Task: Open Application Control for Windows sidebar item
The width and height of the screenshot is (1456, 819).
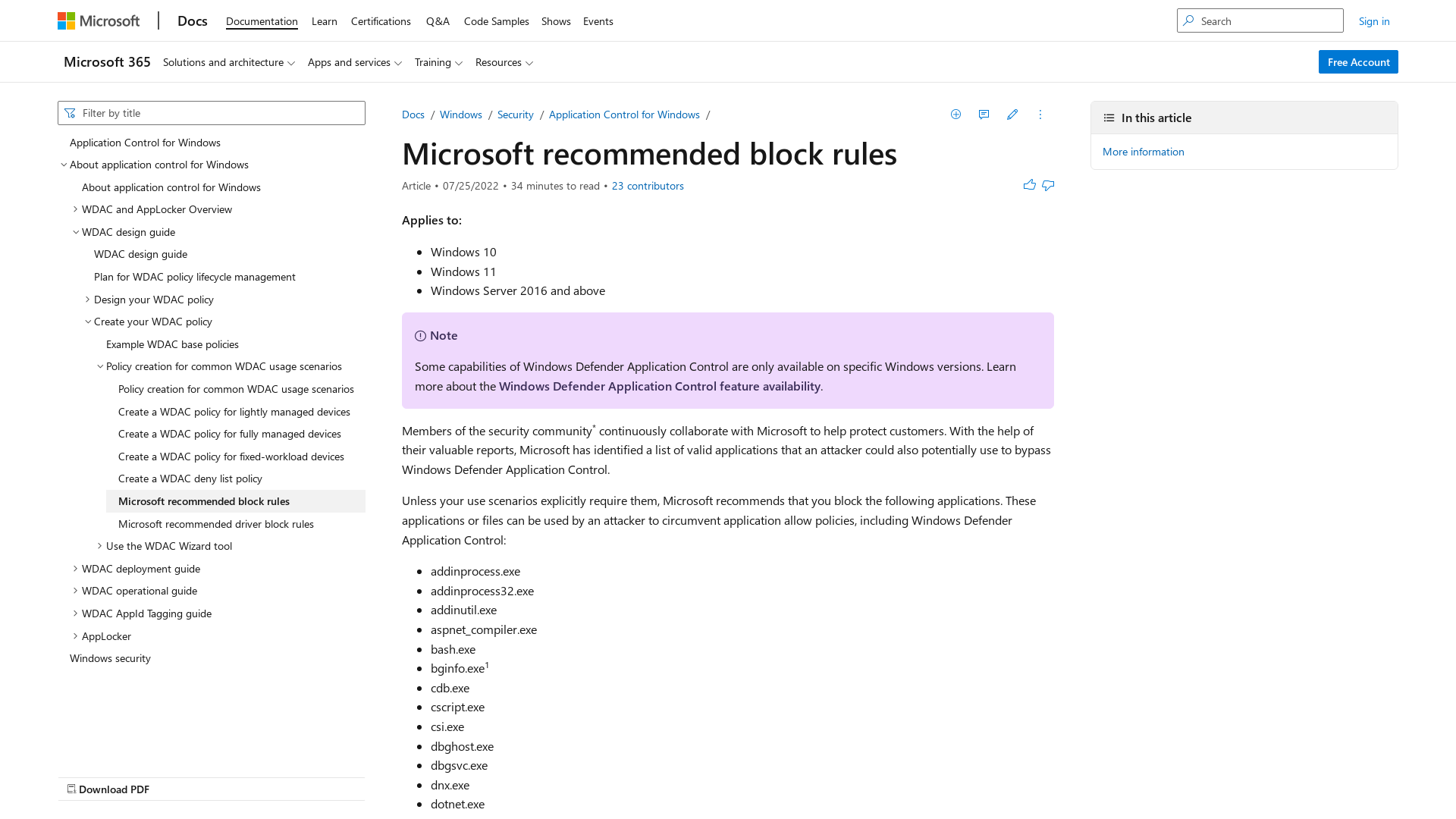Action: 145,143
